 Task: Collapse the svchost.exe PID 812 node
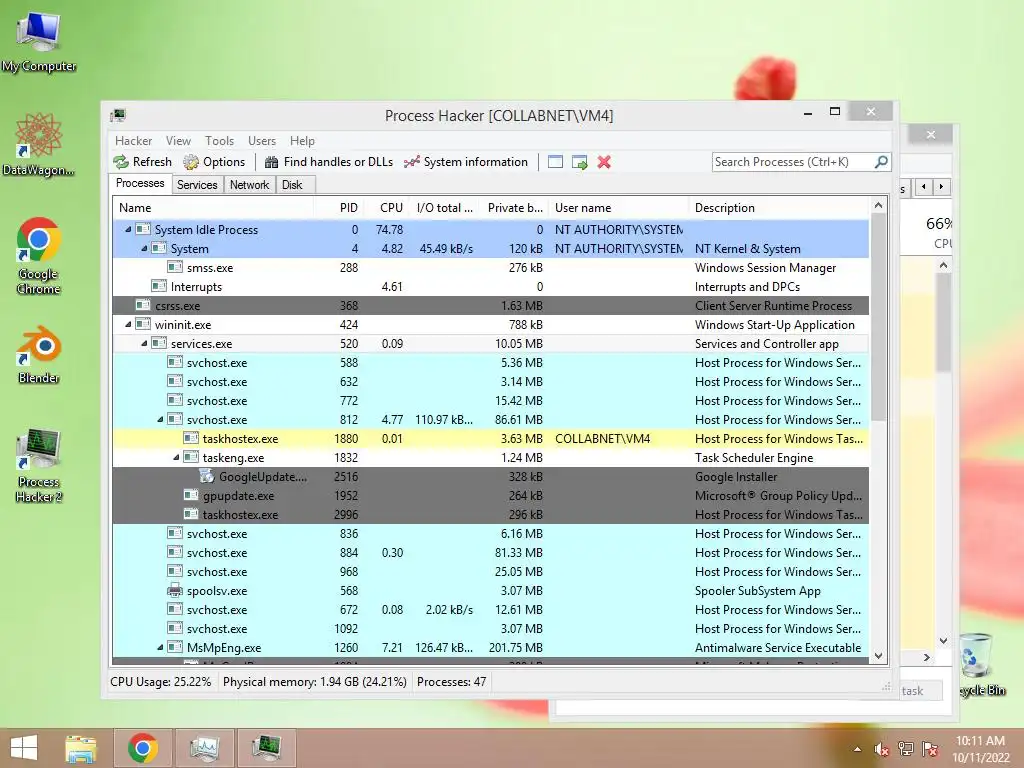(160, 419)
